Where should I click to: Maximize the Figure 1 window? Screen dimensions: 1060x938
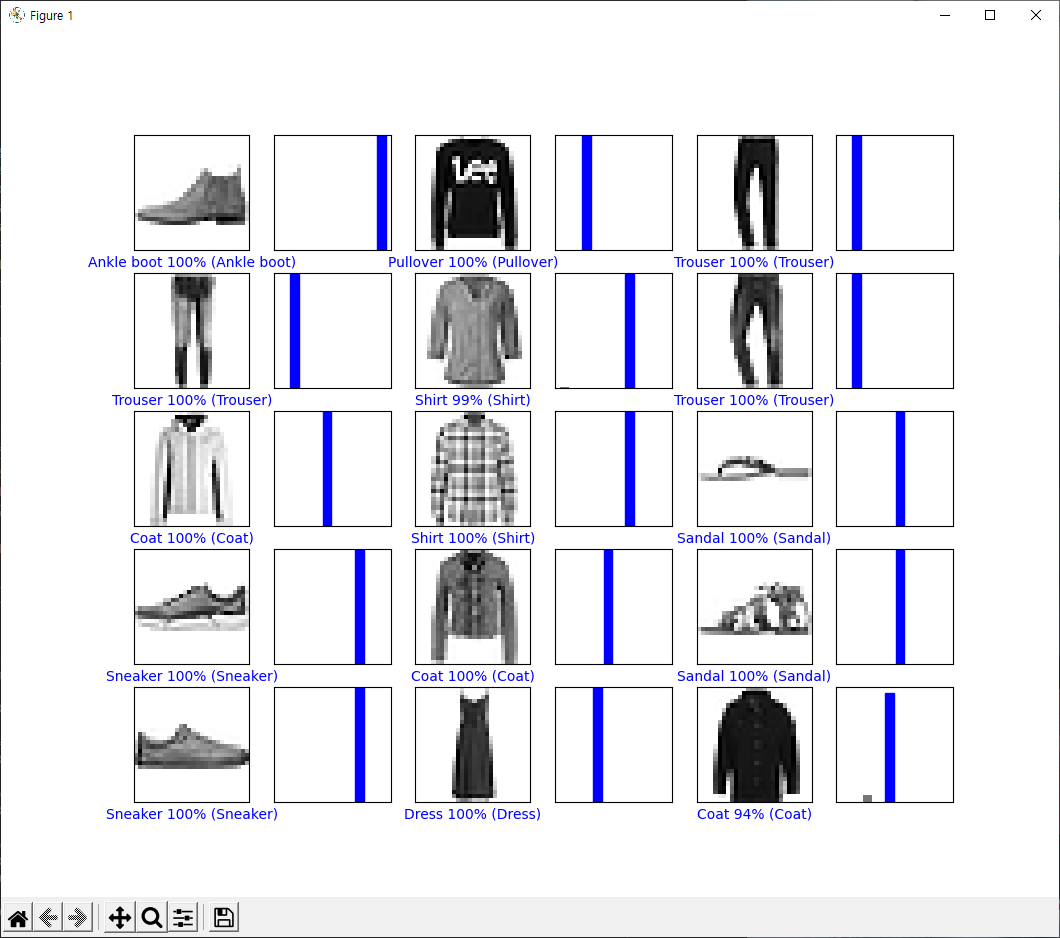990,15
